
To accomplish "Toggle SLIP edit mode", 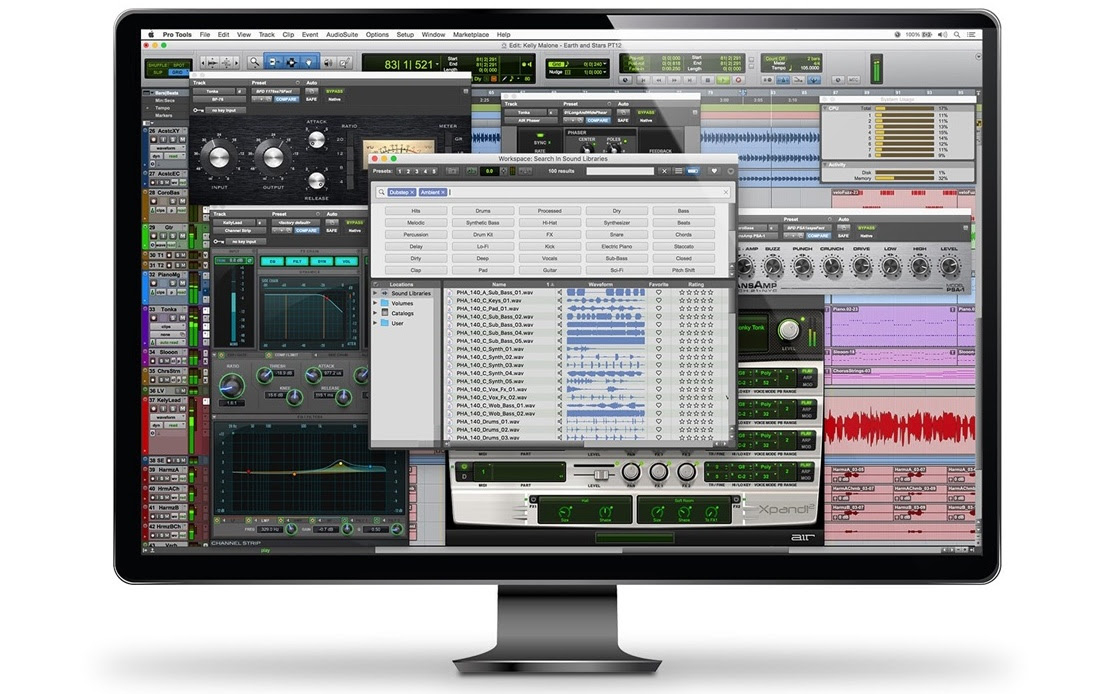I will (x=157, y=73).
